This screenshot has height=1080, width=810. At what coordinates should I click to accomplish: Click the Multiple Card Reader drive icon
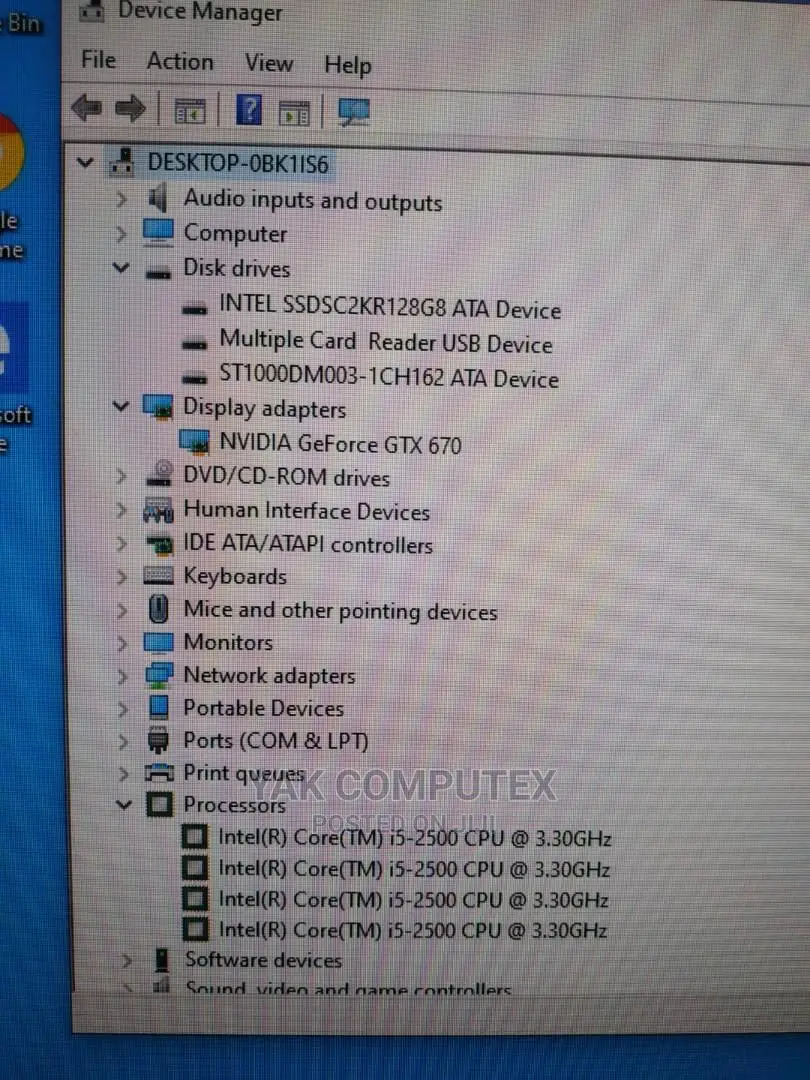pyautogui.click(x=194, y=342)
